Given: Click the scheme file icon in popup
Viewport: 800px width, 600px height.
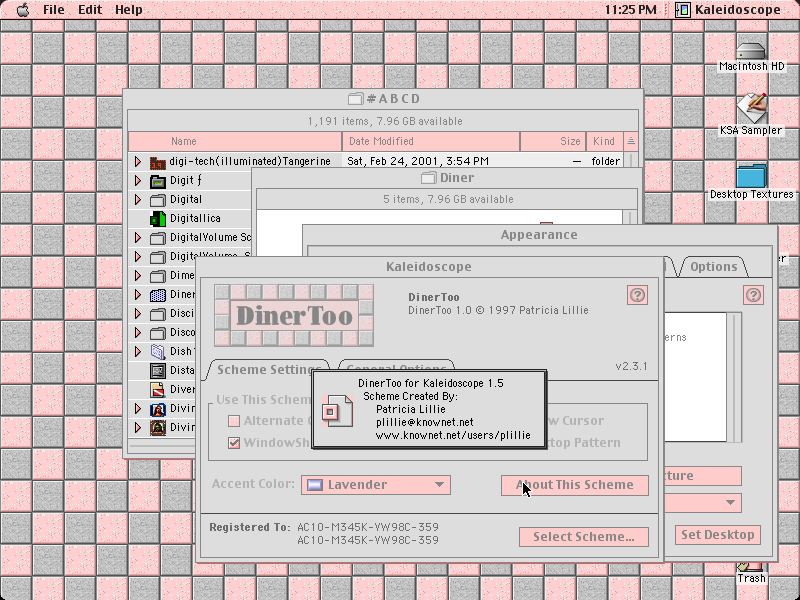Looking at the screenshot, I should (337, 411).
